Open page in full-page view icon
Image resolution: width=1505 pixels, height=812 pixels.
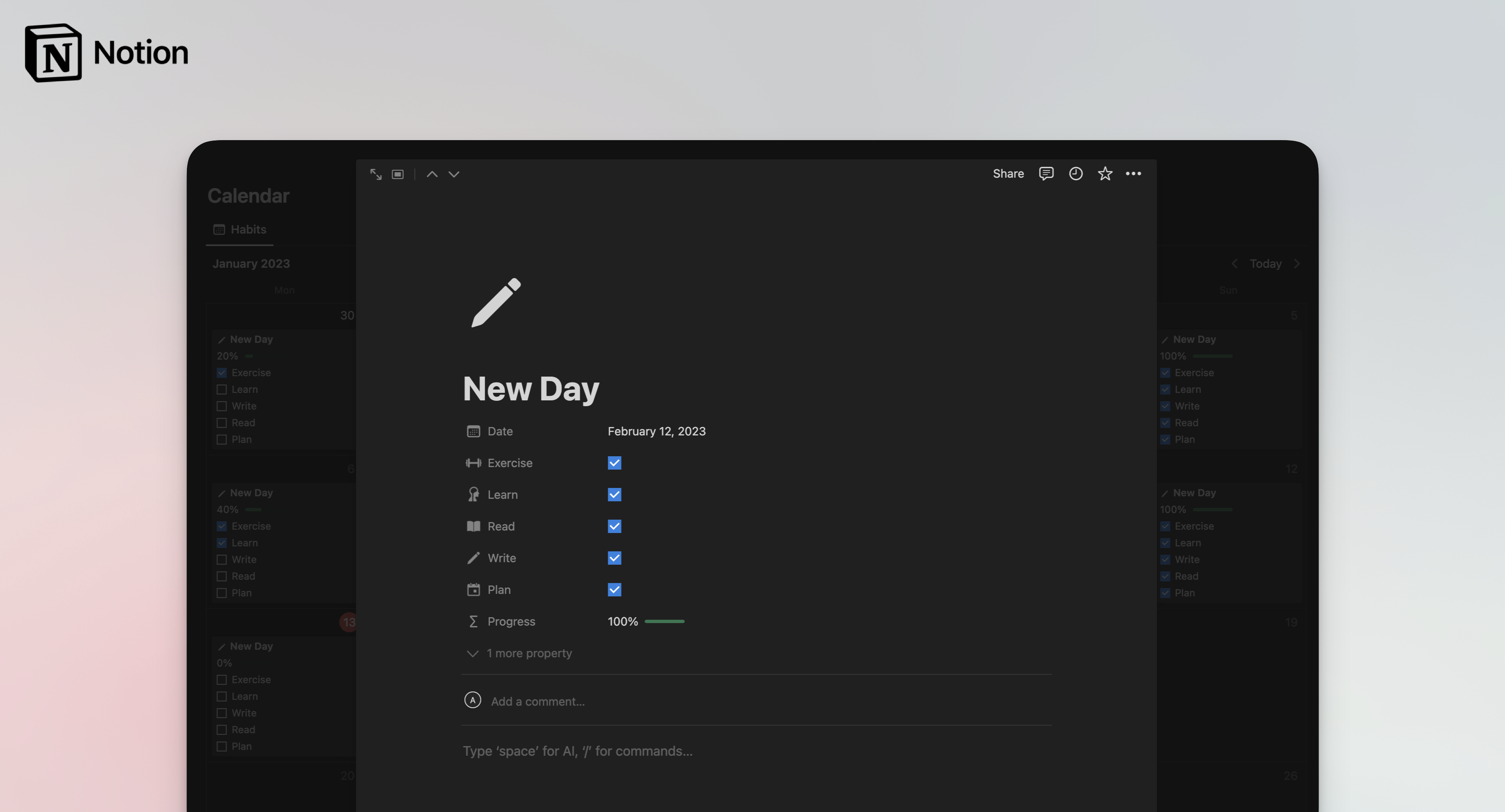[x=376, y=174]
